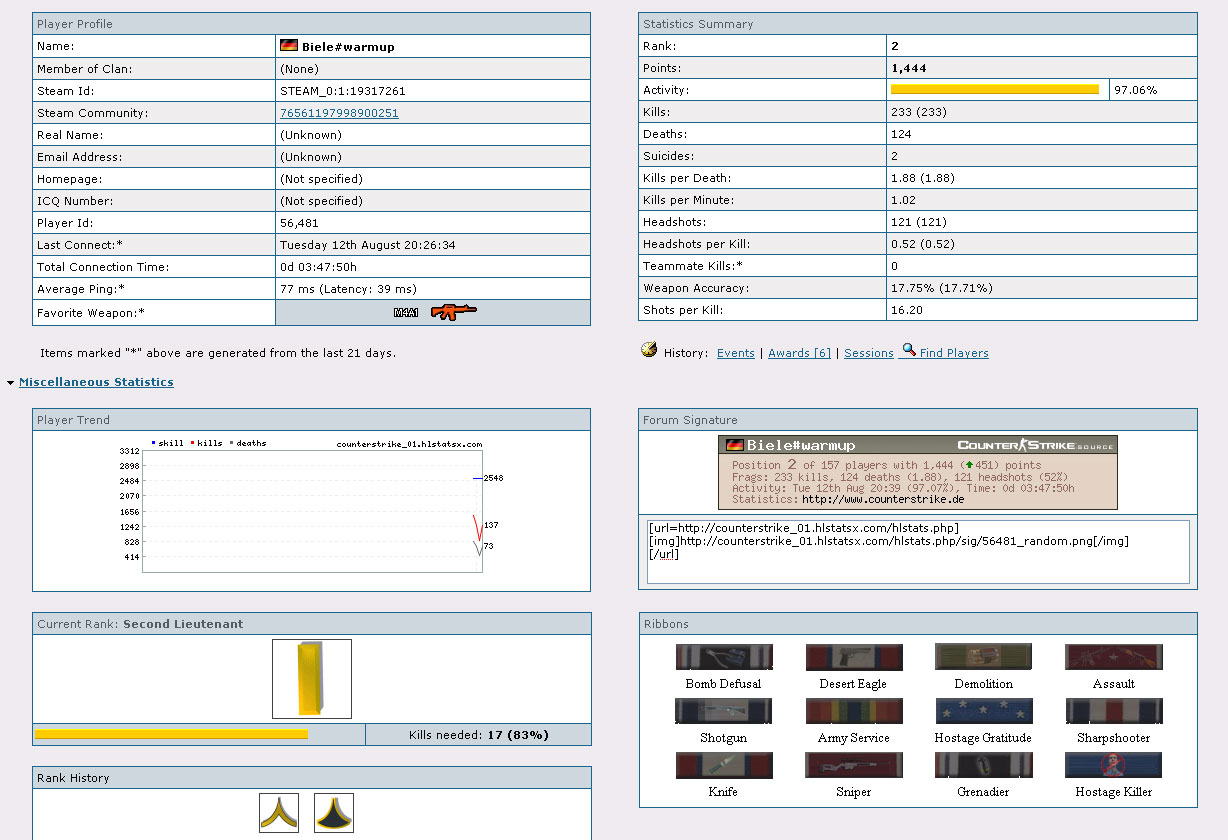Click the yellow Activity progress bar

point(994,90)
